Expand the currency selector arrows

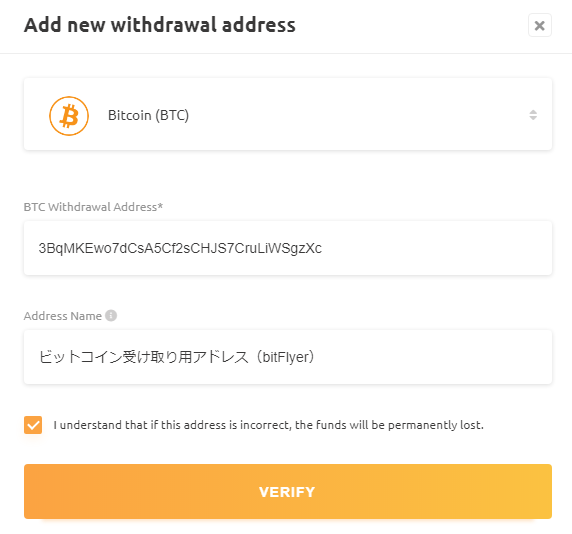[533, 115]
